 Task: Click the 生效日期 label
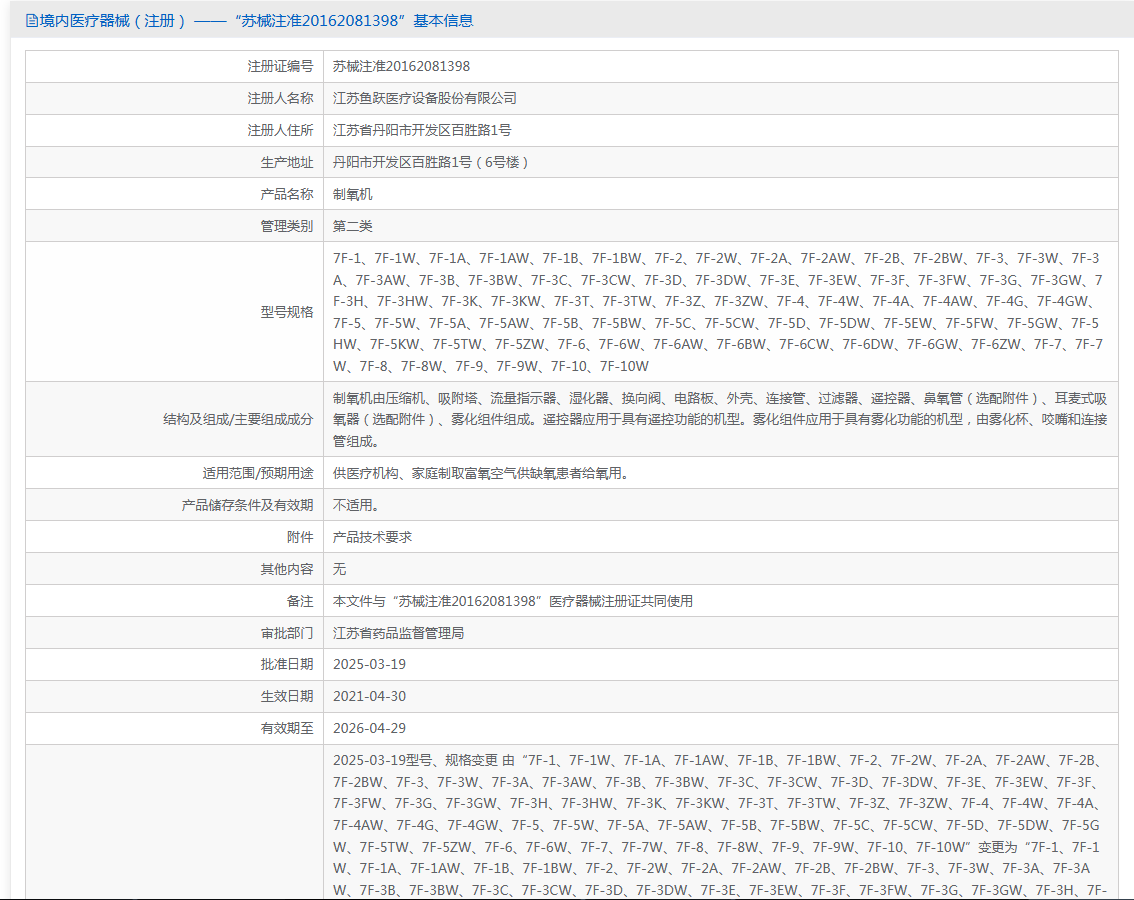(x=286, y=696)
